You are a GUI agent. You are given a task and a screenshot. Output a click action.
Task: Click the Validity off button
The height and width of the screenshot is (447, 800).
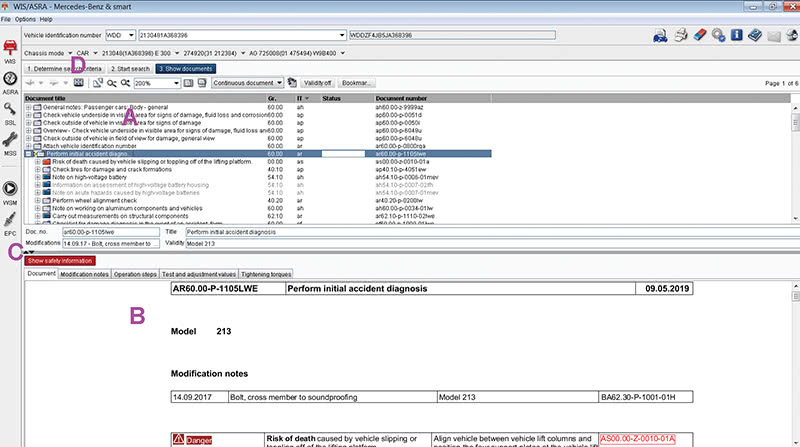click(318, 83)
